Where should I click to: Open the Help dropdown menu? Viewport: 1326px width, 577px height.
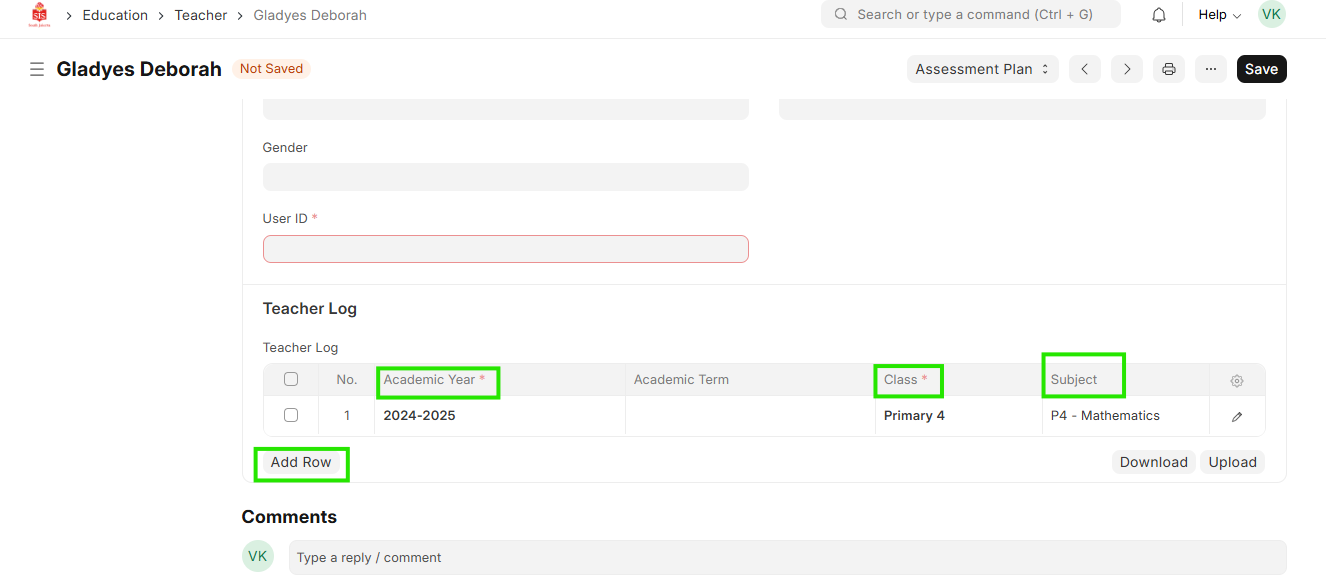1219,15
